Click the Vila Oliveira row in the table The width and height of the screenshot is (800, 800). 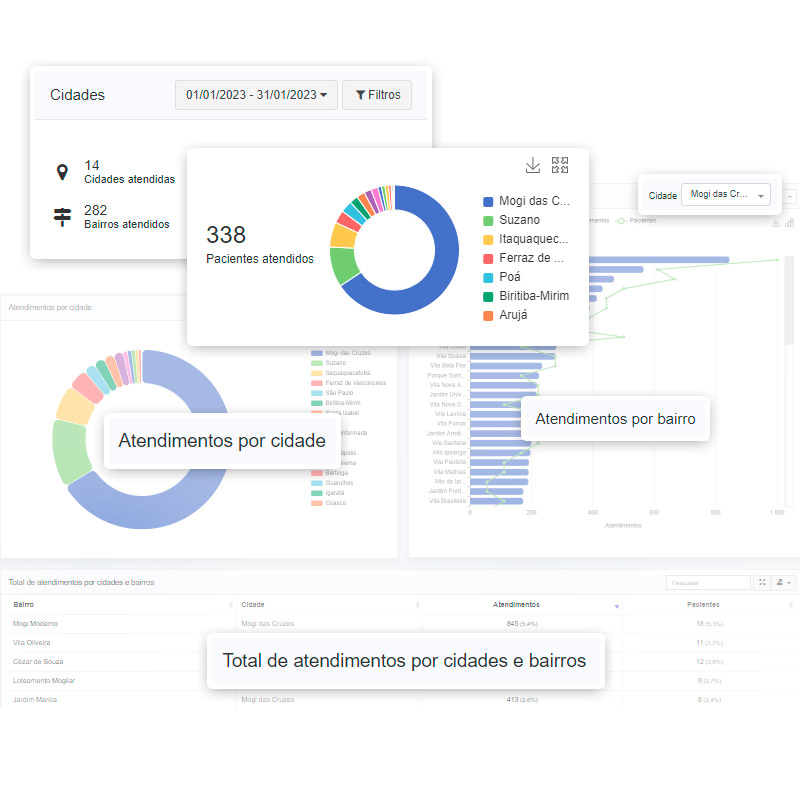(x=399, y=643)
